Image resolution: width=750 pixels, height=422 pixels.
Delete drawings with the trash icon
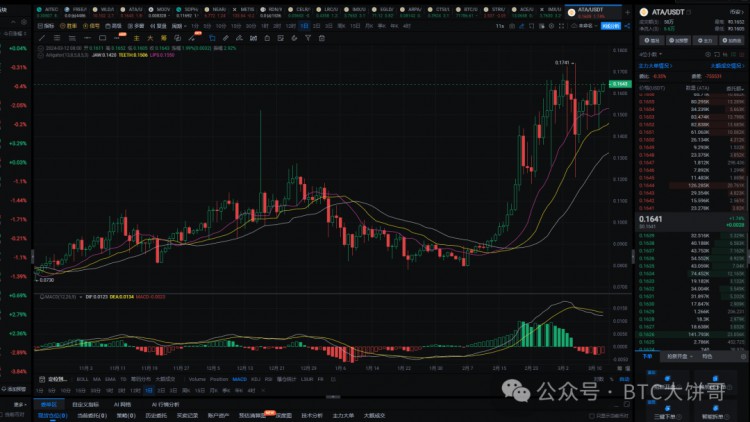[322, 38]
